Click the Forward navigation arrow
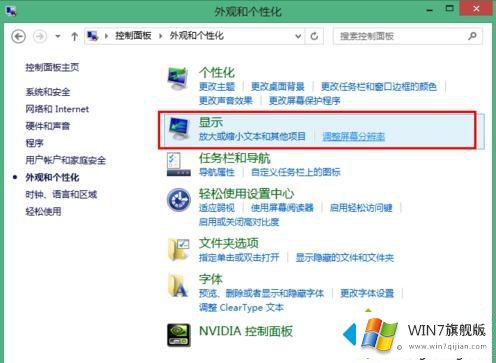This screenshot has width=496, height=363. click(x=40, y=36)
